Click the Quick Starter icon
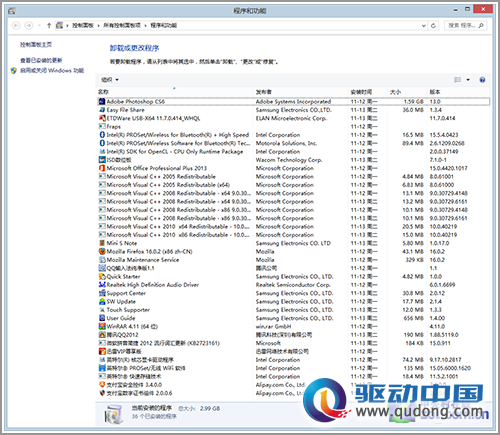This screenshot has height=435, width=500. pos(102,276)
